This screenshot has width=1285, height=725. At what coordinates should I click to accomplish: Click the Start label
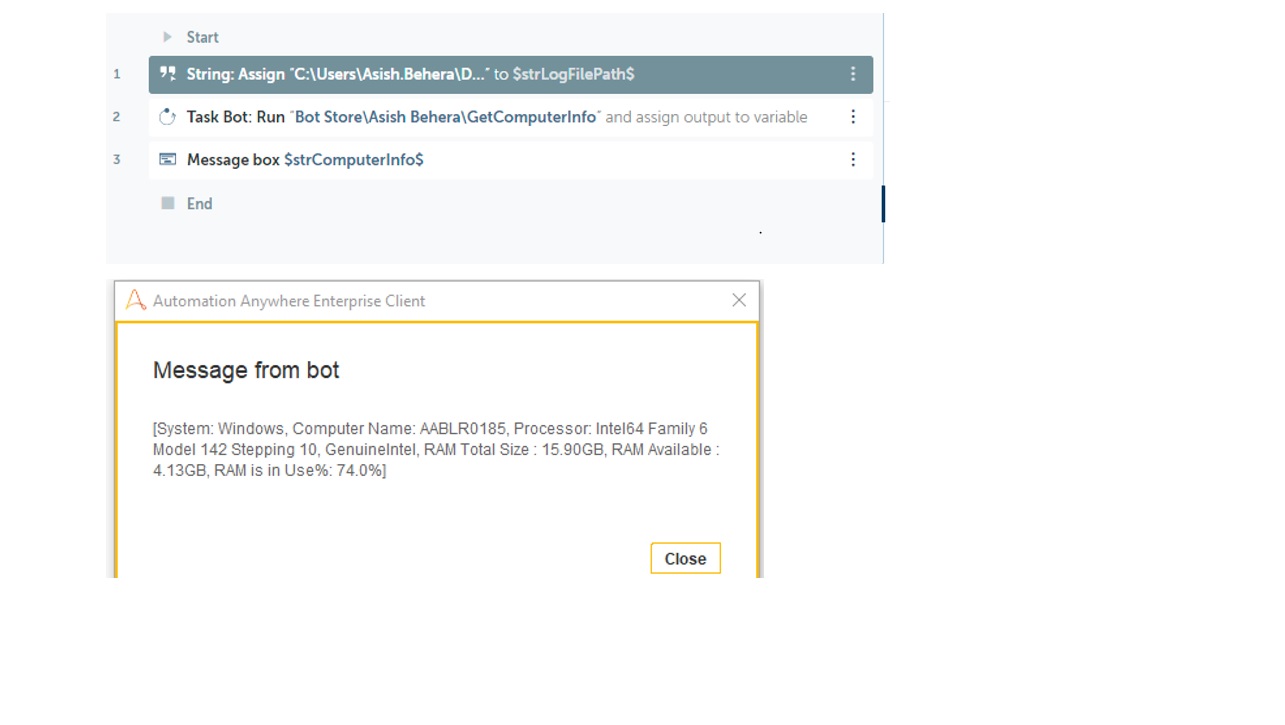coord(202,37)
